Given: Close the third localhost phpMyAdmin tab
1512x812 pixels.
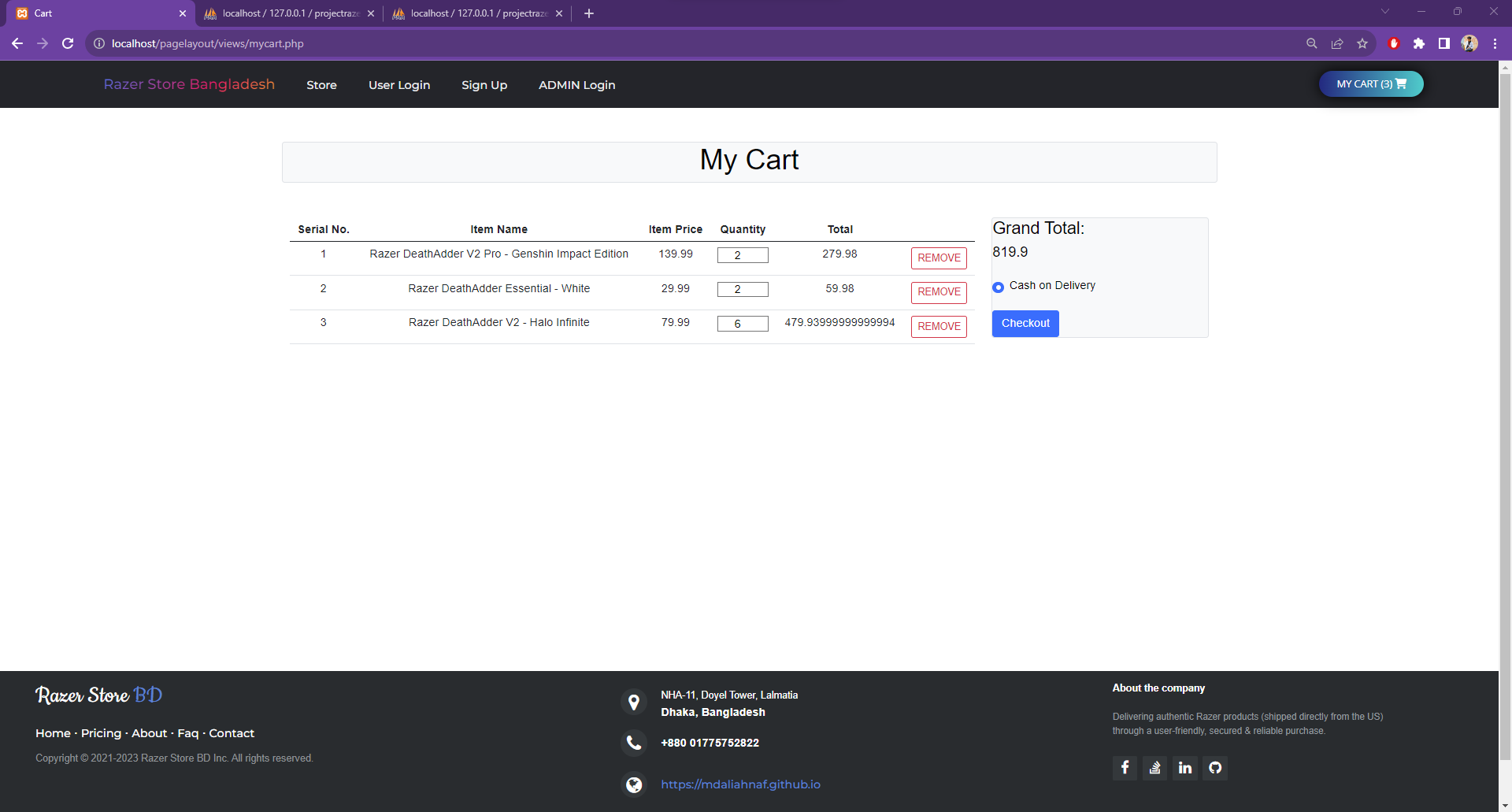Looking at the screenshot, I should tap(558, 13).
